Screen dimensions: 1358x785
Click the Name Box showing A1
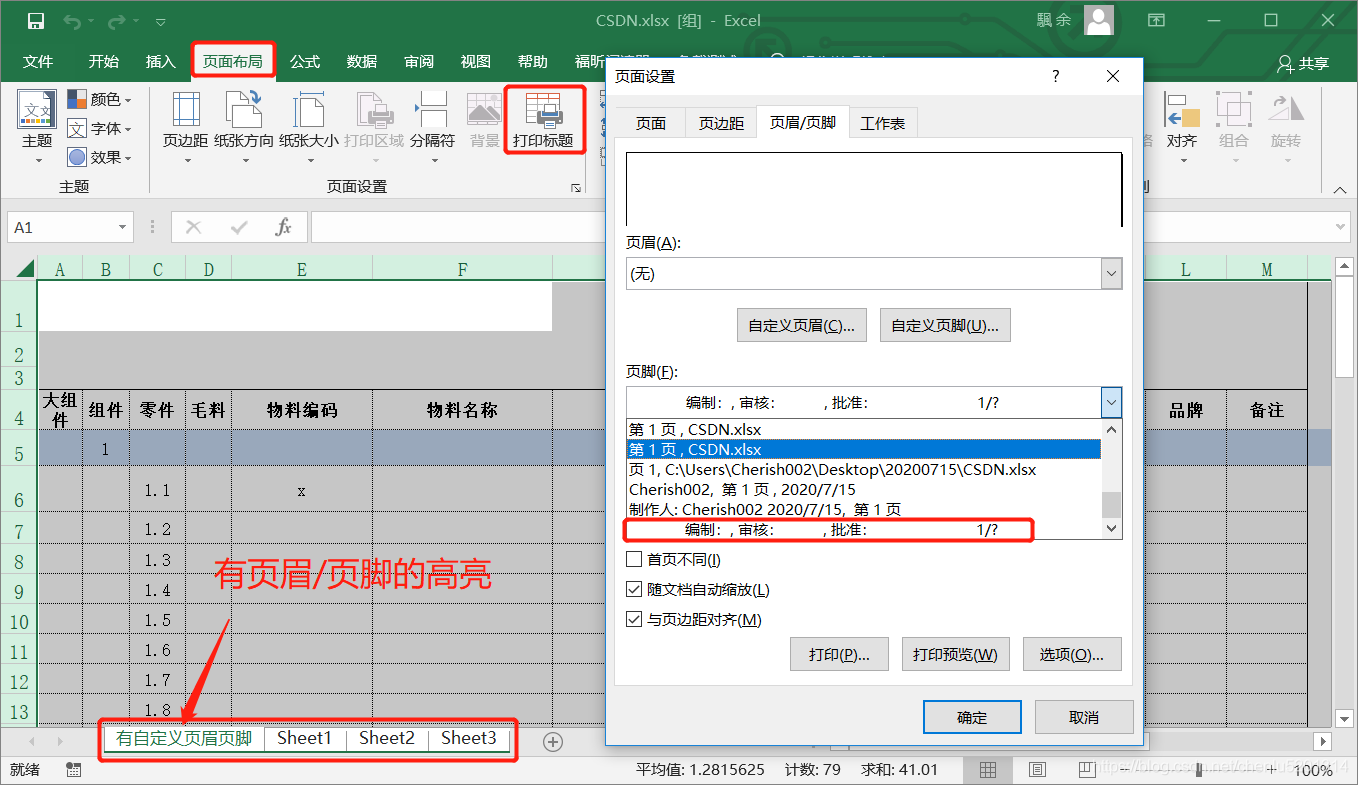(62, 228)
